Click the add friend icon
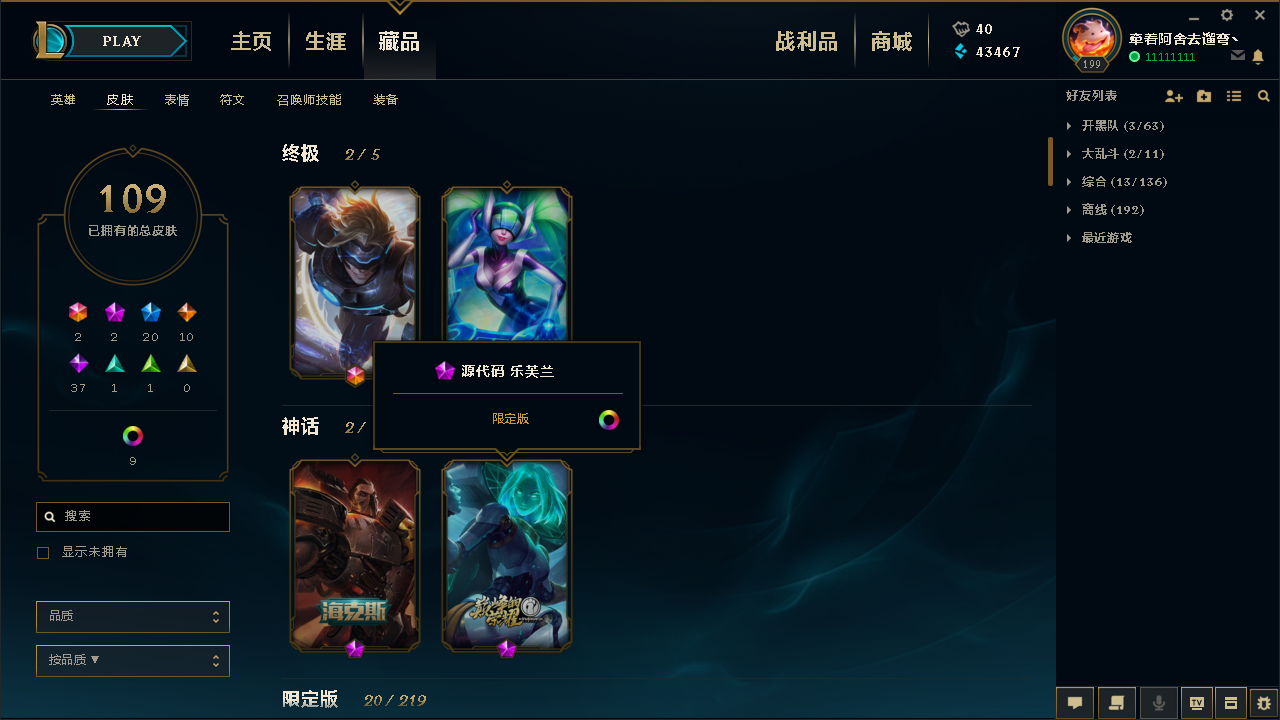This screenshot has height=720, width=1280. click(1174, 96)
